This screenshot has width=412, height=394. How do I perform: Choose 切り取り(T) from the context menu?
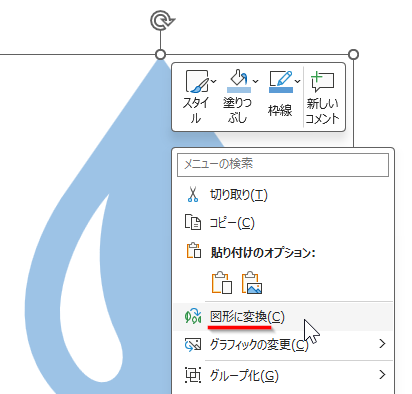point(283,195)
